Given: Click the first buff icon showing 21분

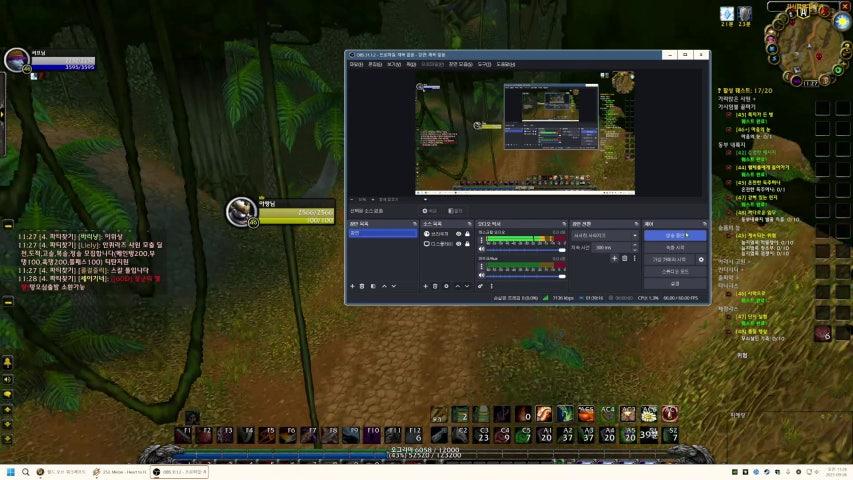Looking at the screenshot, I should (727, 14).
